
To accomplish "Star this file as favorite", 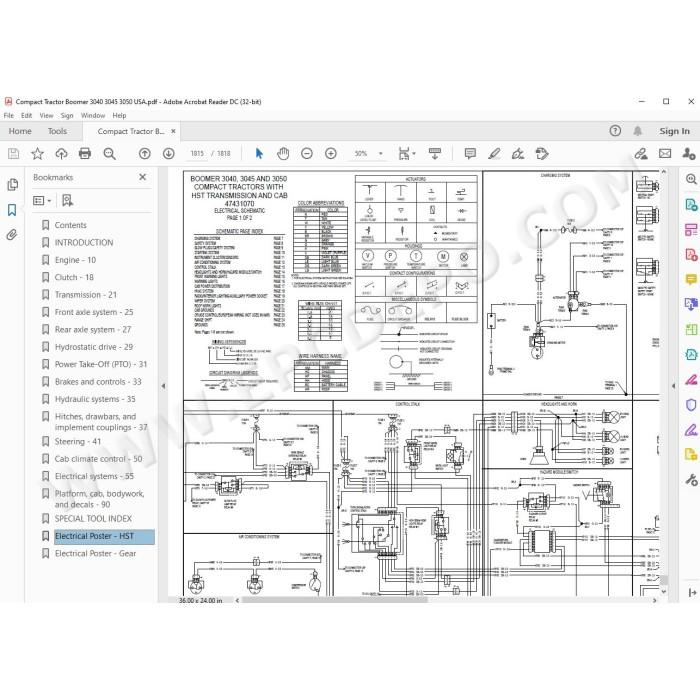I will pyautogui.click(x=38, y=154).
